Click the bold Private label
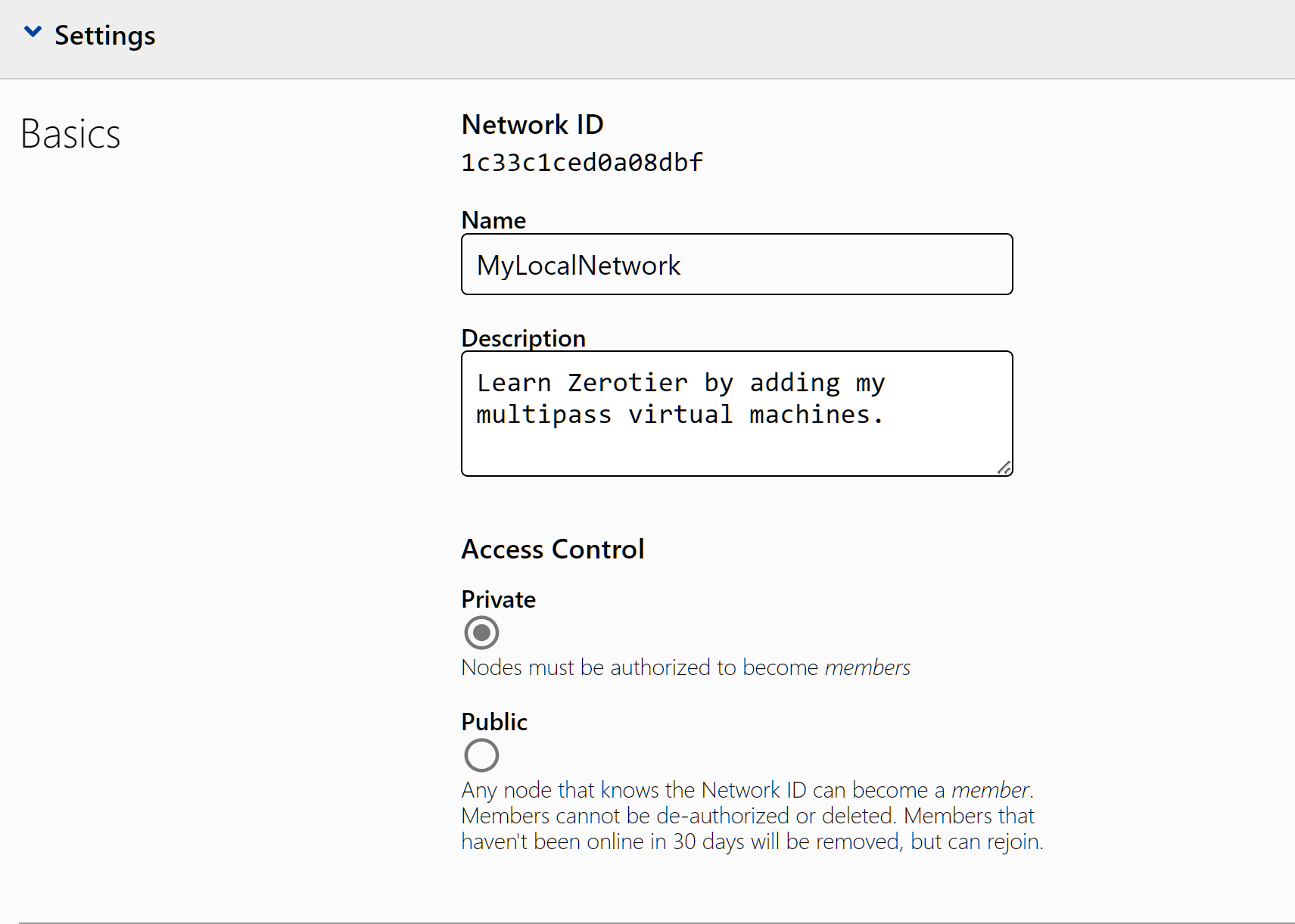 498,599
